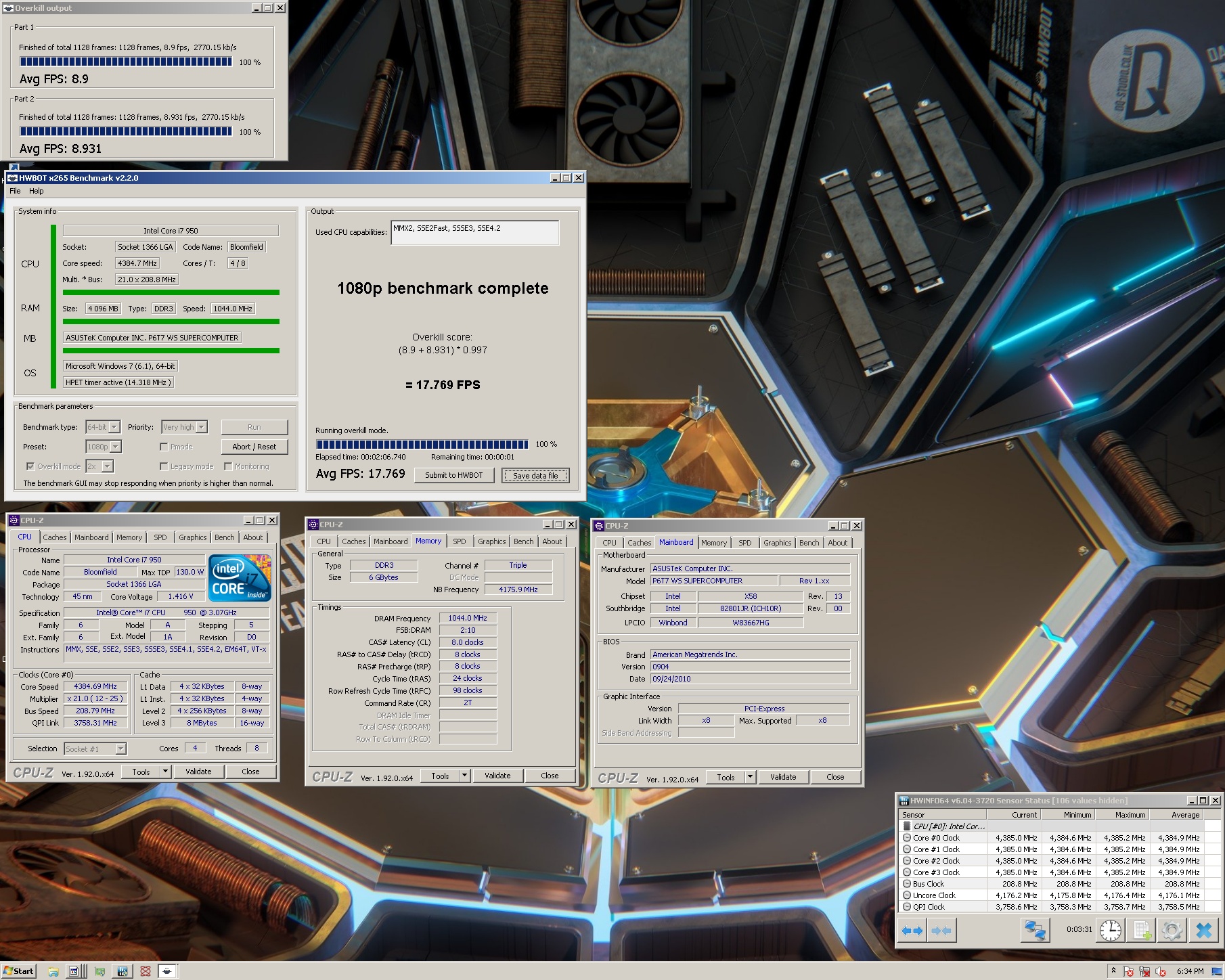
Task: Click Used CPU capabilities text box
Action: 475,232
